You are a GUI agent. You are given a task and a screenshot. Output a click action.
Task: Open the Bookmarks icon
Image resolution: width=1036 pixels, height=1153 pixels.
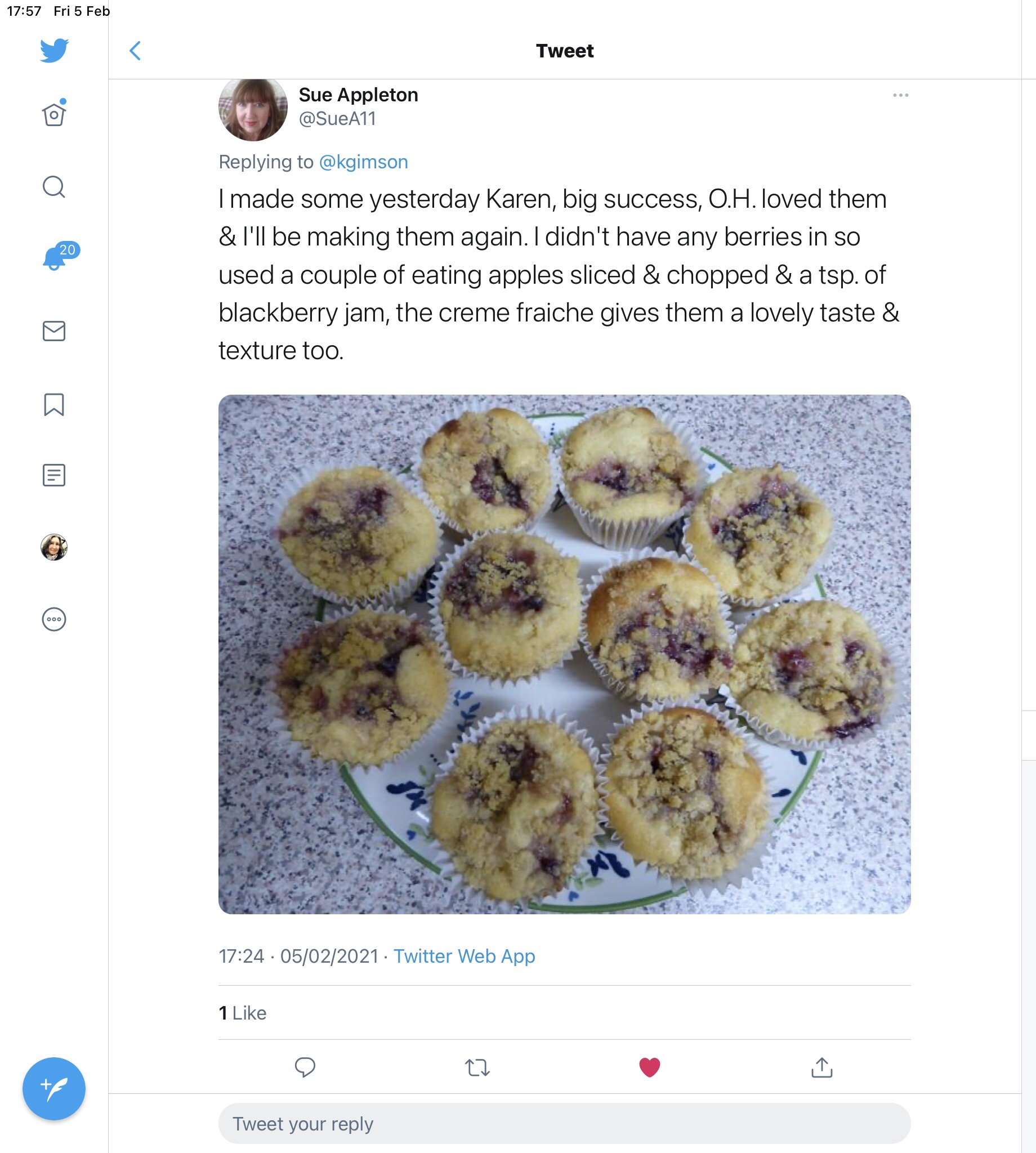[54, 405]
